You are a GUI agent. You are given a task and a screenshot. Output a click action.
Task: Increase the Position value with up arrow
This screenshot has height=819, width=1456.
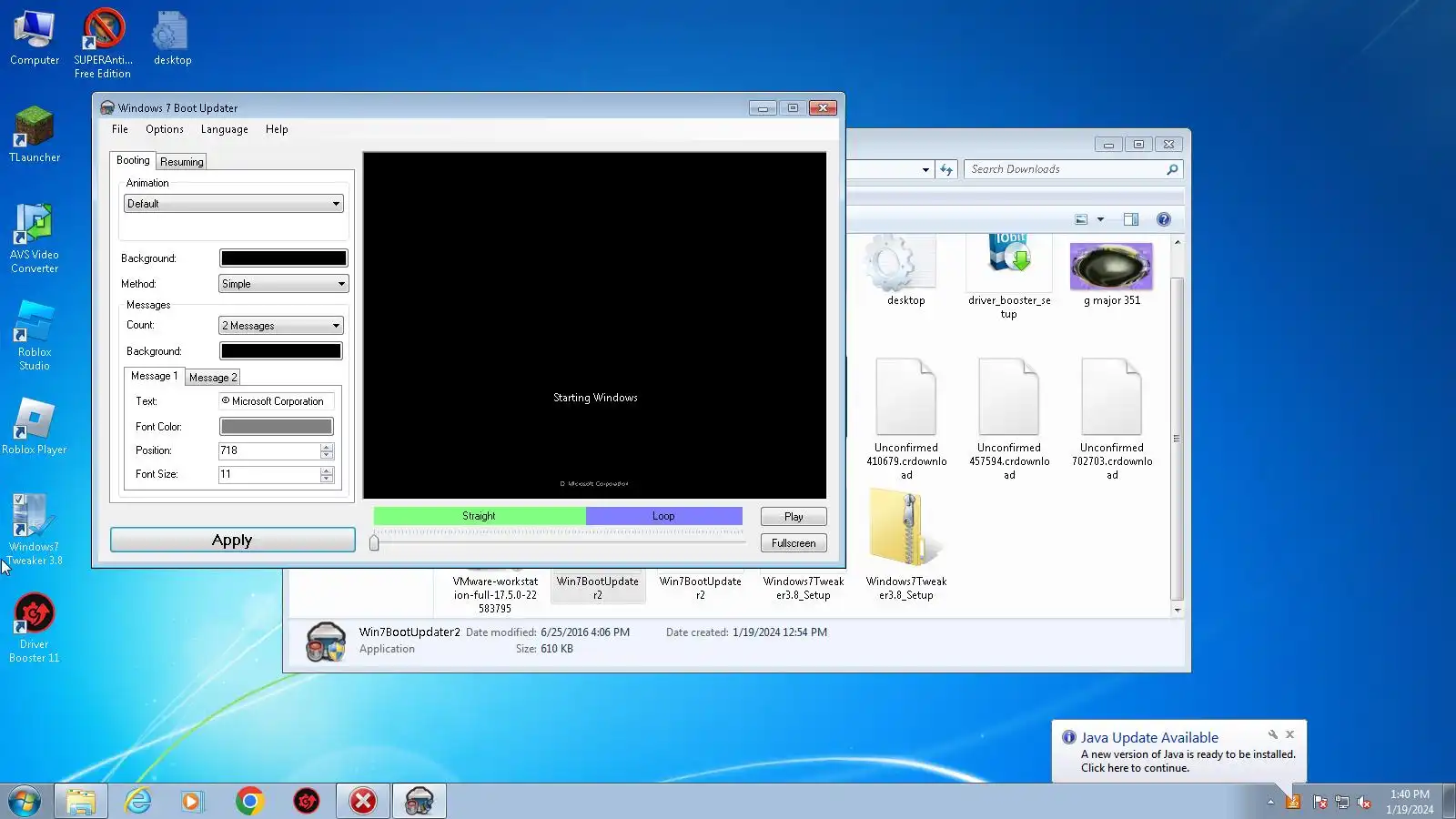[x=327, y=447]
